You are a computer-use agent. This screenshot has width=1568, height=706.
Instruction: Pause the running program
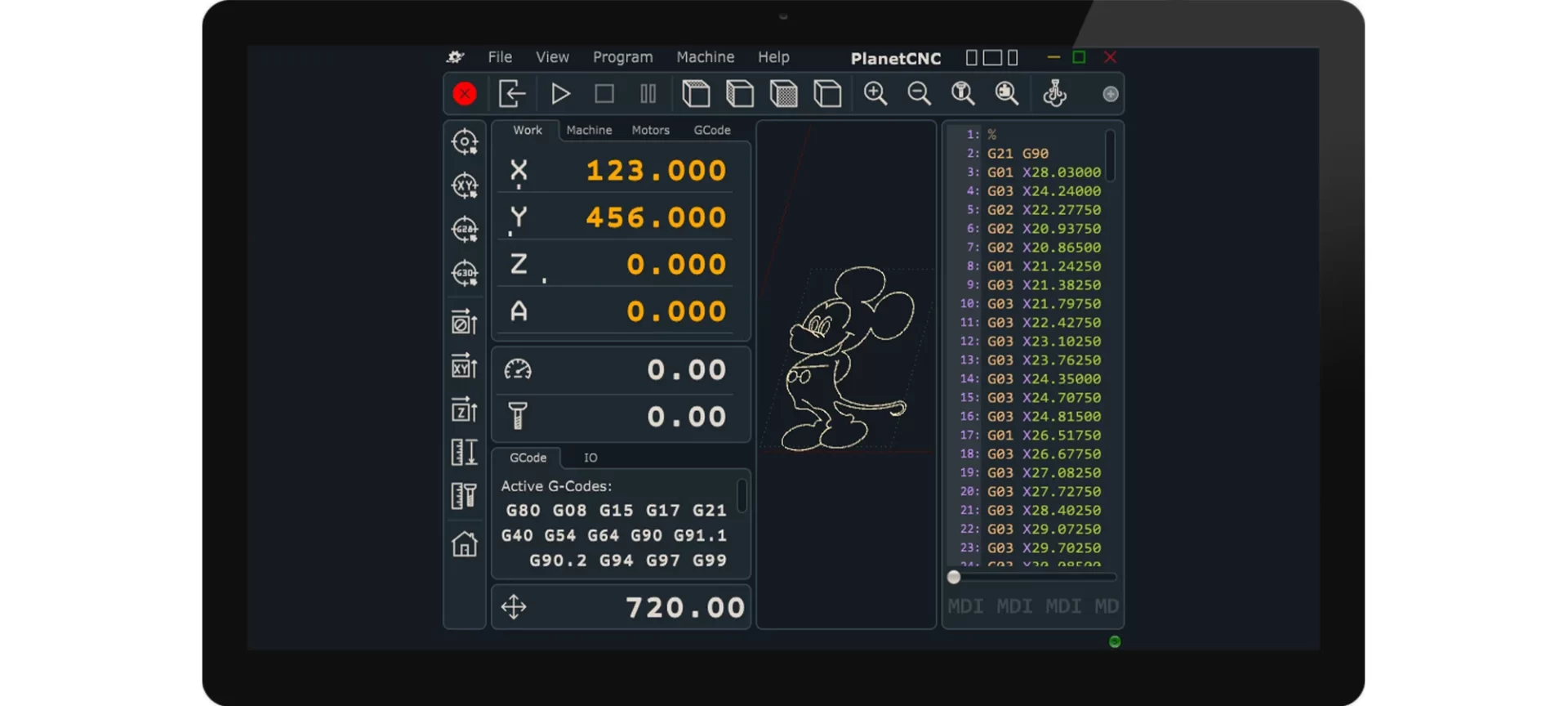[648, 94]
